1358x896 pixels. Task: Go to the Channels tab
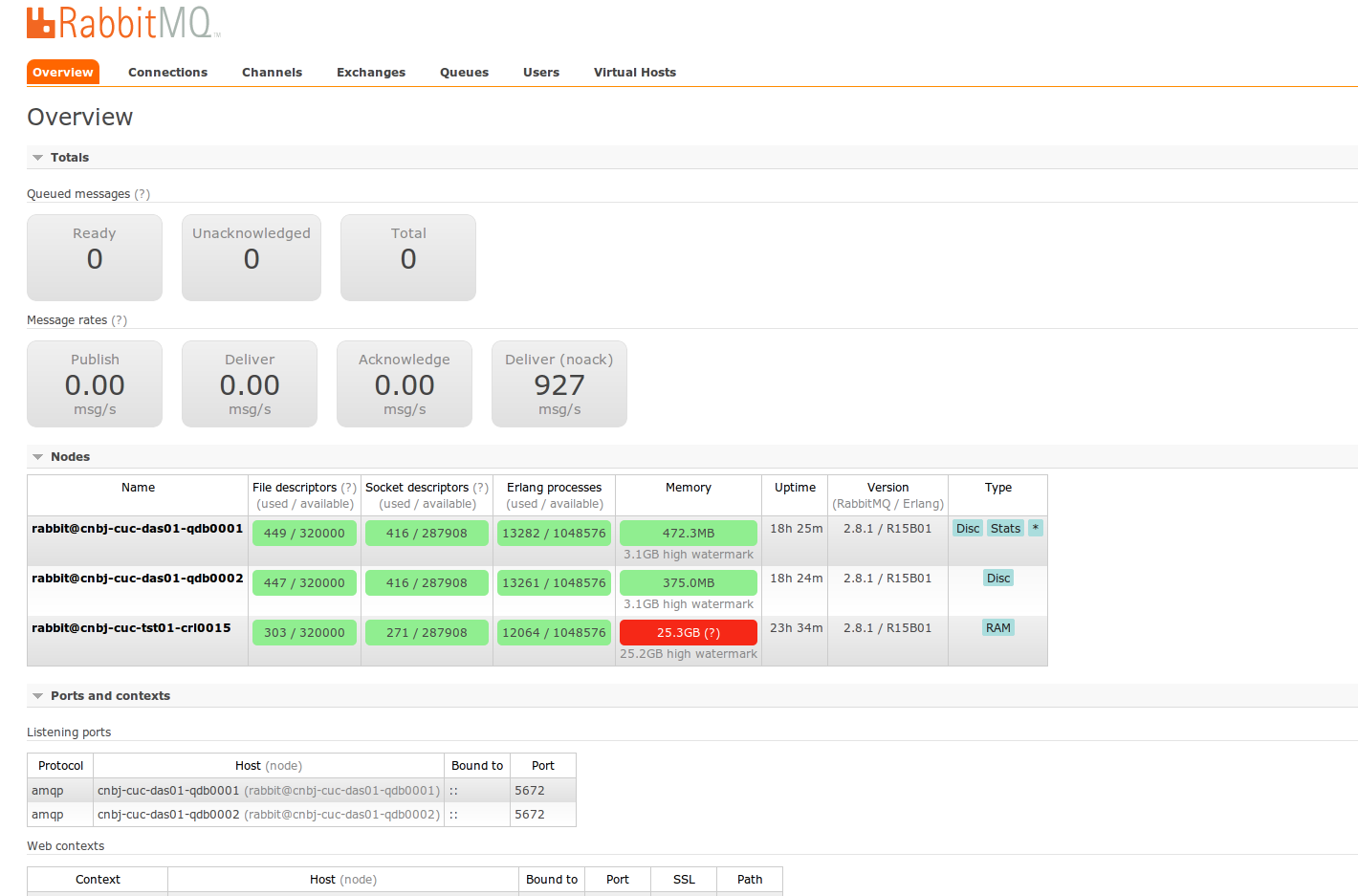click(x=272, y=72)
